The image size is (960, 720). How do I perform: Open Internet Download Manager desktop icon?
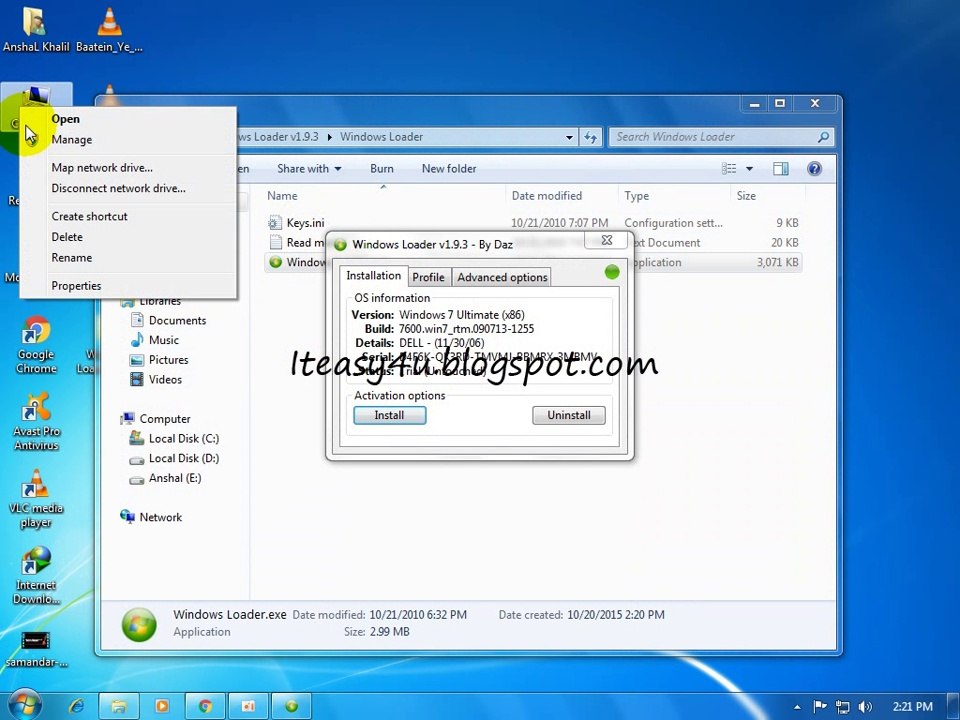point(36,575)
